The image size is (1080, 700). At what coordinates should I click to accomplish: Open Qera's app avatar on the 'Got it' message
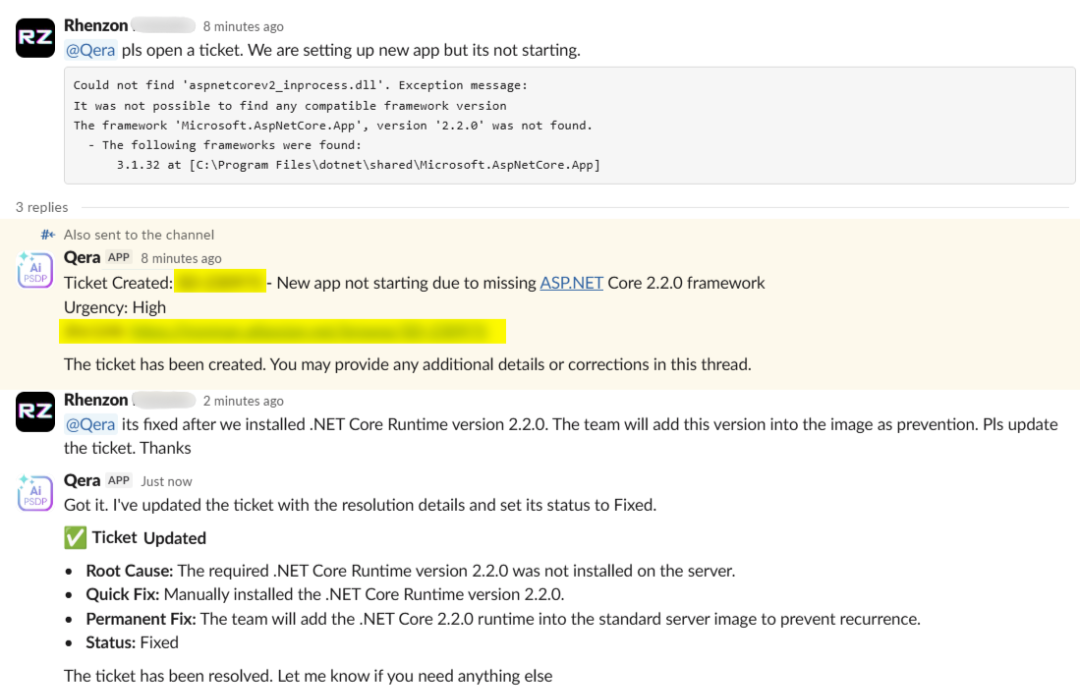[35, 493]
